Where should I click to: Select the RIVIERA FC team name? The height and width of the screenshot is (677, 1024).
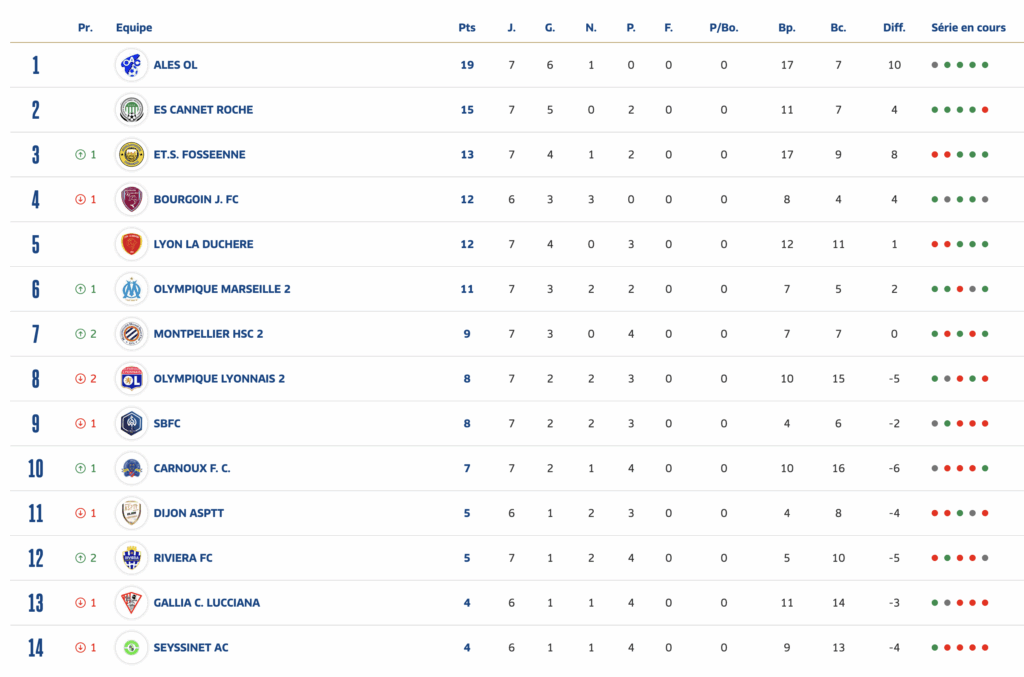tap(183, 558)
